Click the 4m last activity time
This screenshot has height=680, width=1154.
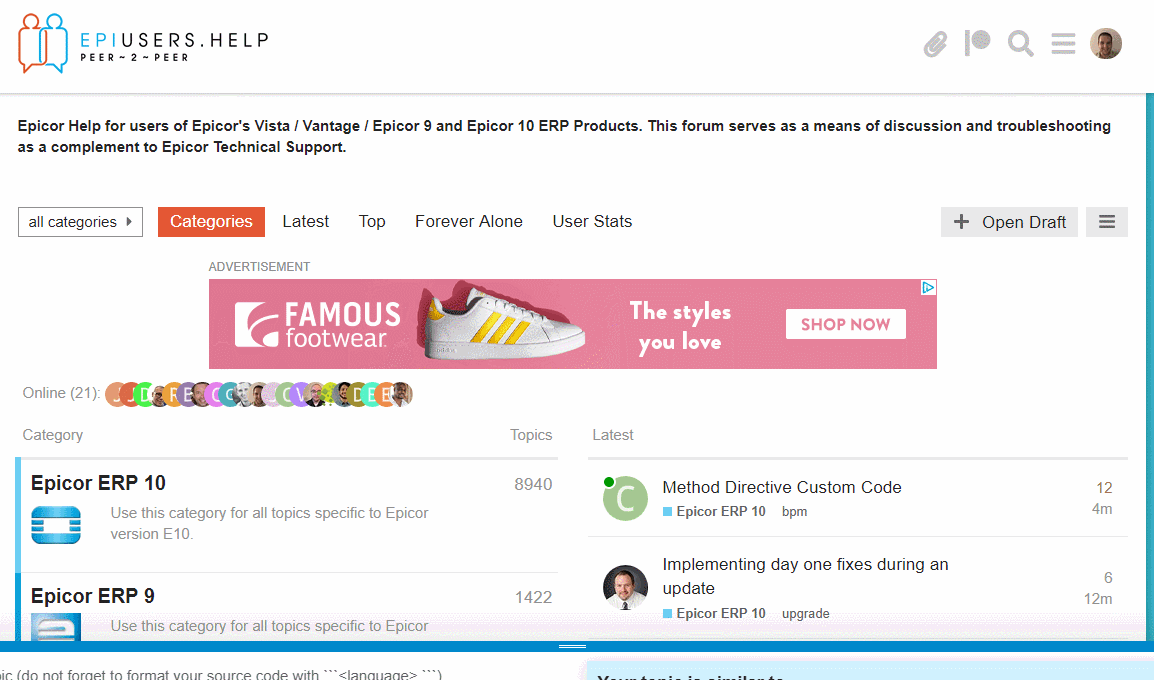point(1102,509)
